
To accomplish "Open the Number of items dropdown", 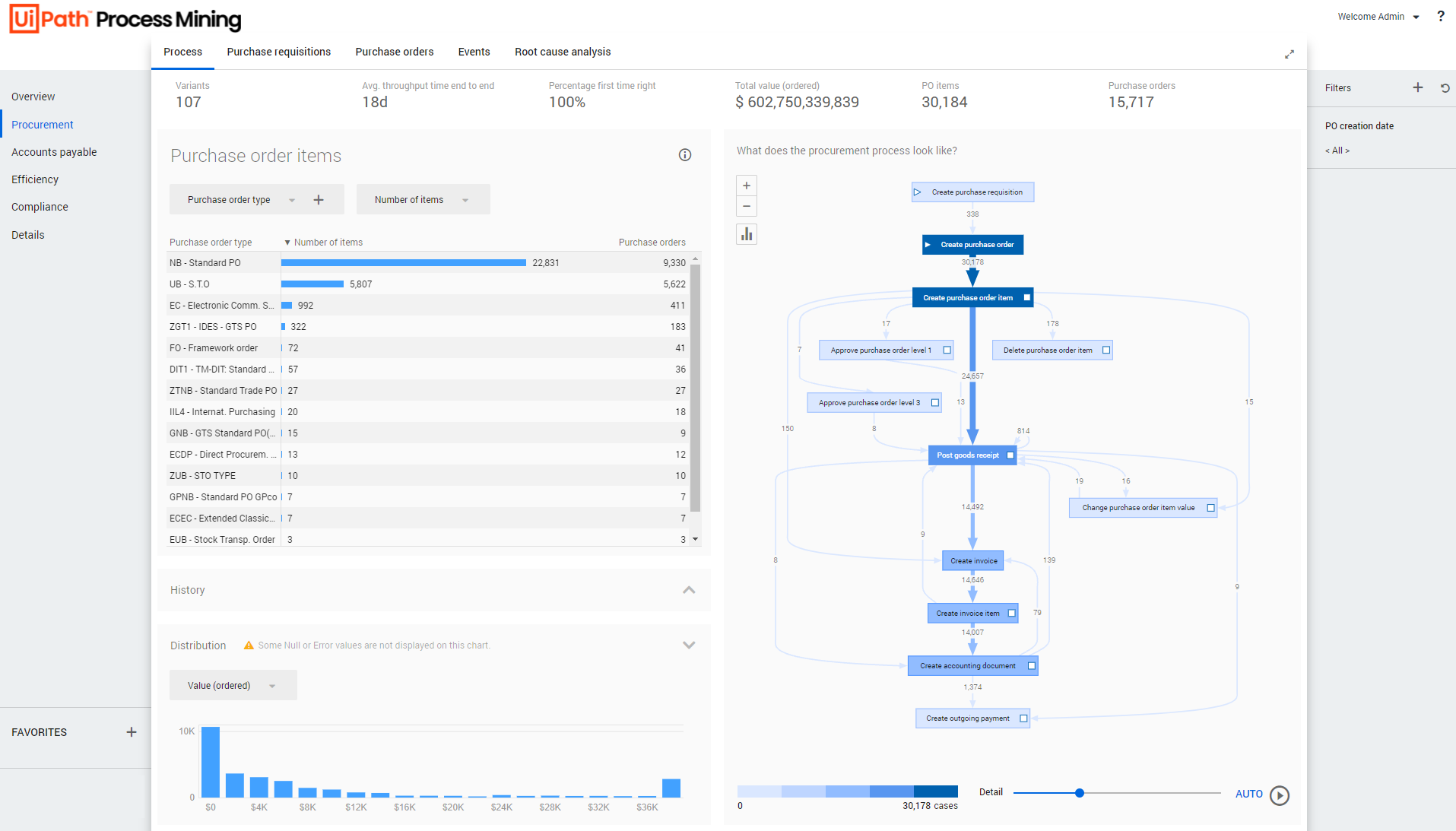I will [422, 200].
